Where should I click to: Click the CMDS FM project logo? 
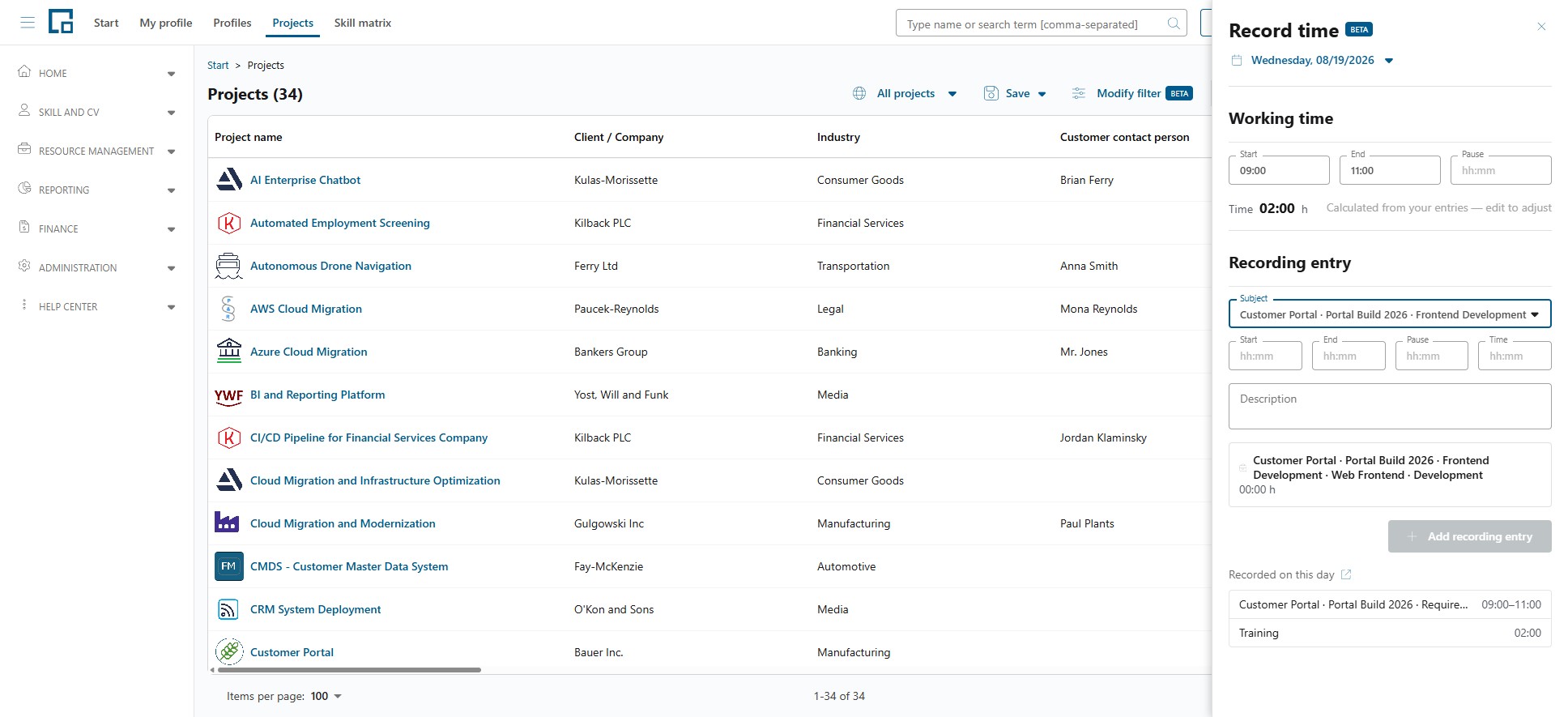[x=229, y=566]
